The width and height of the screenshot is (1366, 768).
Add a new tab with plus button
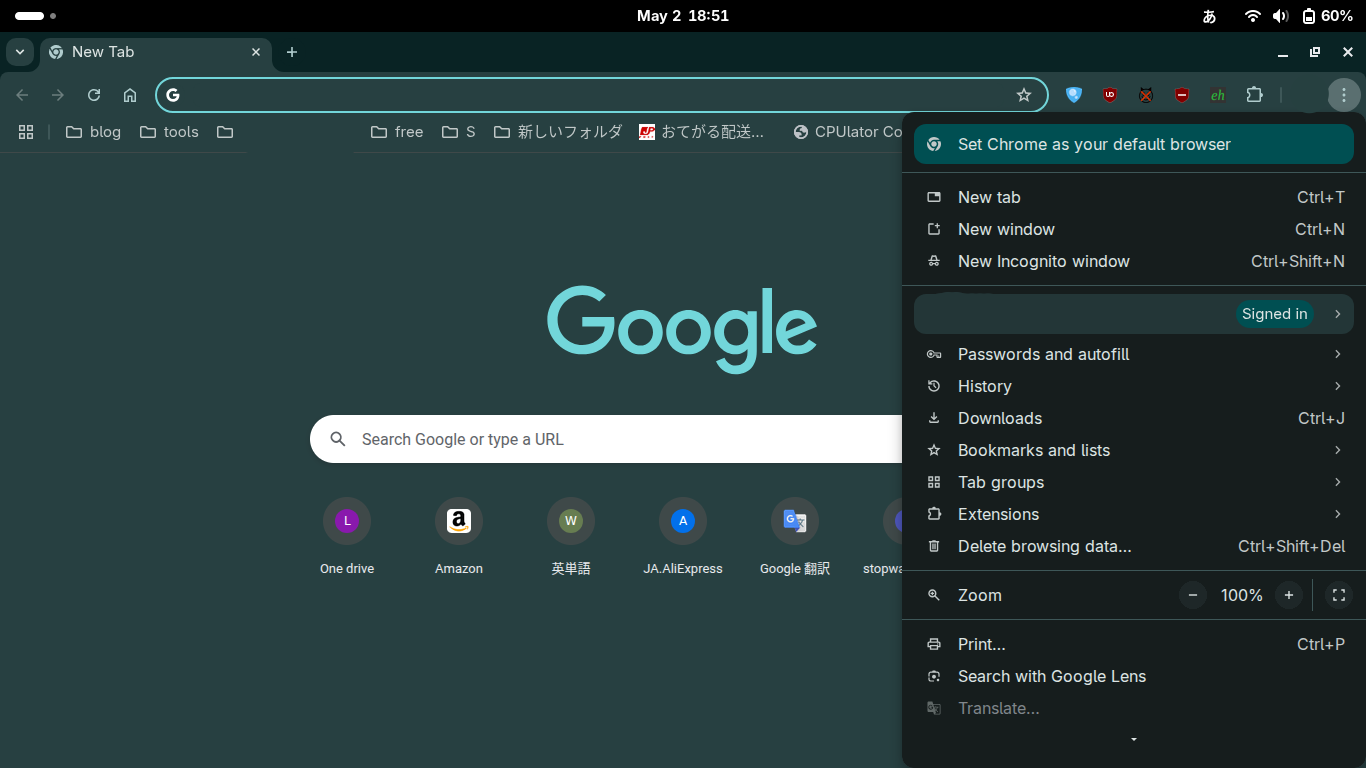292,52
